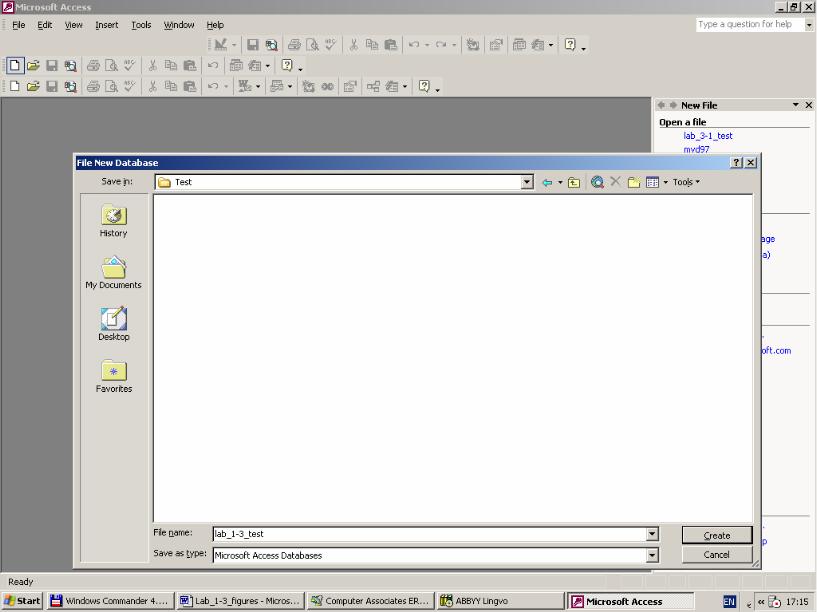The image size is (817, 612).
Task: Click the question mark help button in dialog title
Action: (x=736, y=163)
